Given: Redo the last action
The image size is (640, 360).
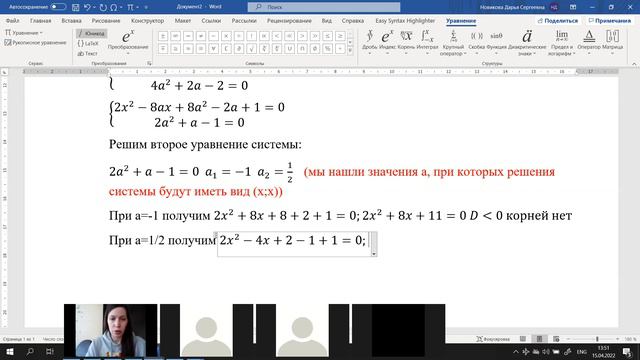Looking at the screenshot, I should click(103, 7).
